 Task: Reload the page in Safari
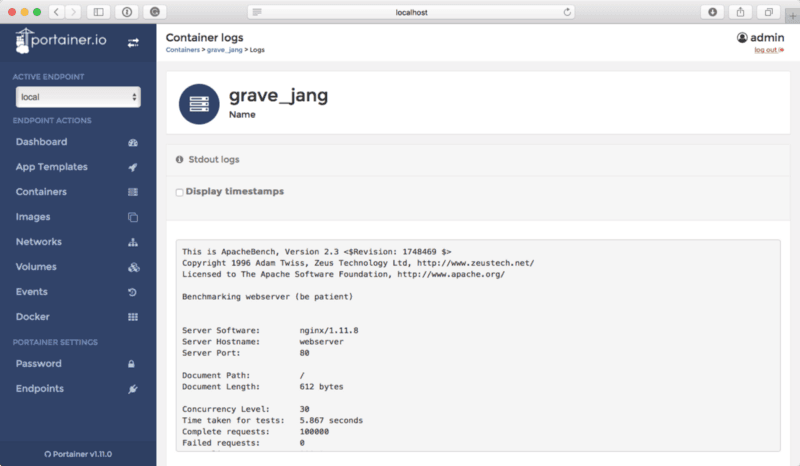(567, 12)
